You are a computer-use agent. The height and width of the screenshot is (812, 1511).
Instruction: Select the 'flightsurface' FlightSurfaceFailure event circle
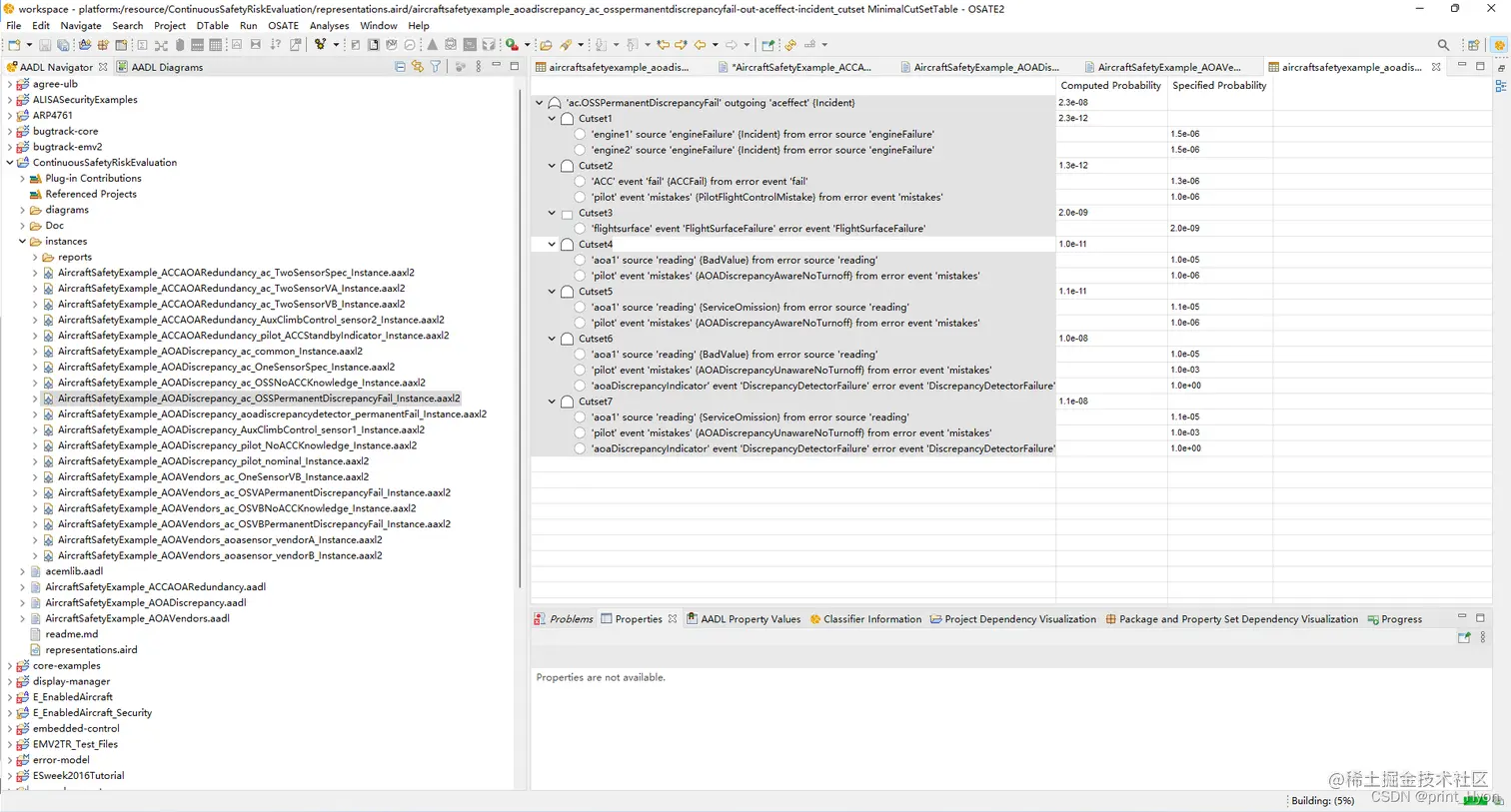coord(580,229)
